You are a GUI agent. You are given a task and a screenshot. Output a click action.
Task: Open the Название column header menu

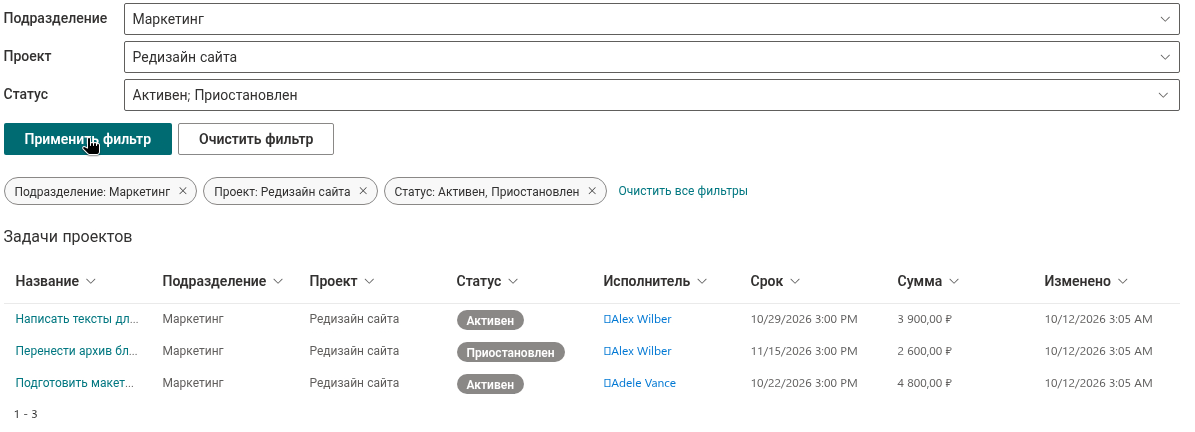pyautogui.click(x=56, y=281)
